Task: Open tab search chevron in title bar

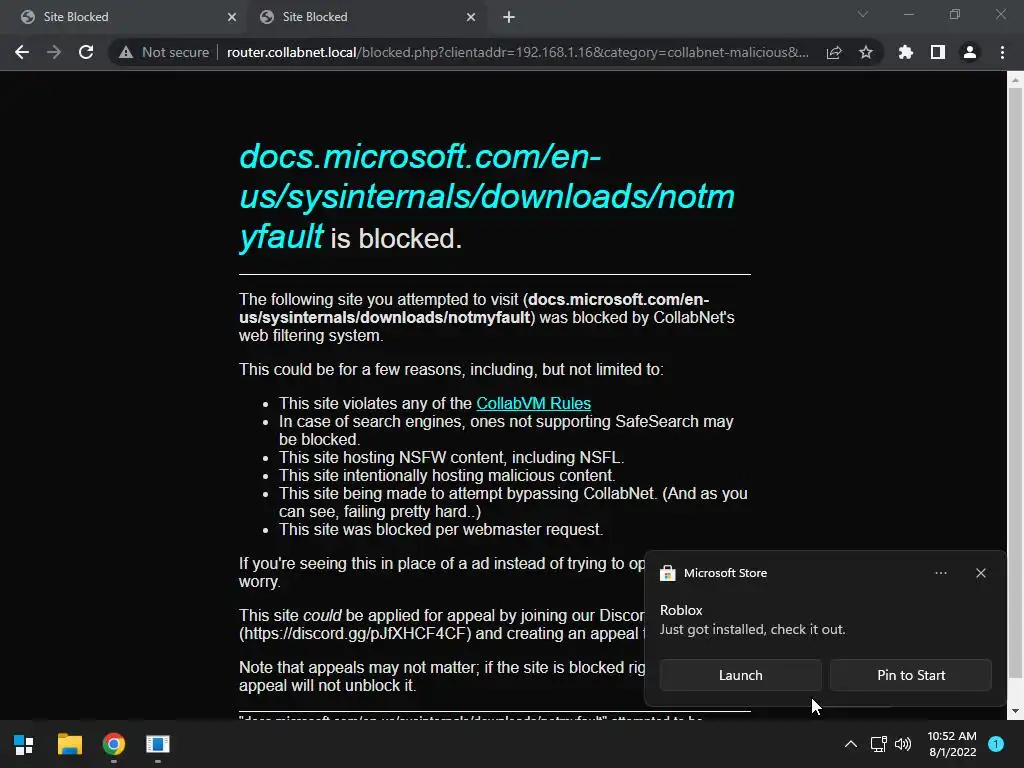Action: (863, 14)
